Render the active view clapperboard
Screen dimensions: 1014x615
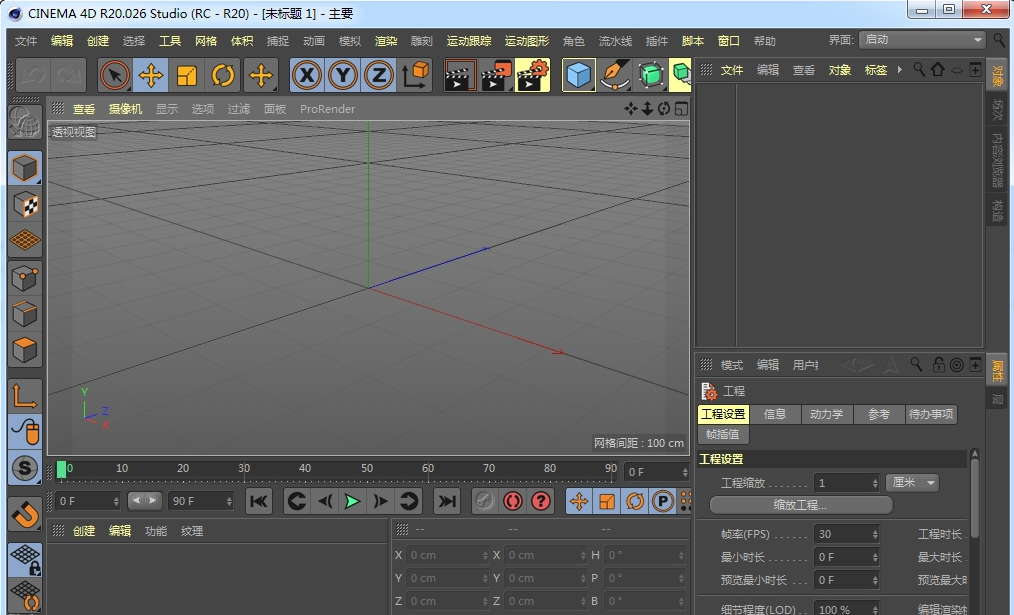(460, 76)
